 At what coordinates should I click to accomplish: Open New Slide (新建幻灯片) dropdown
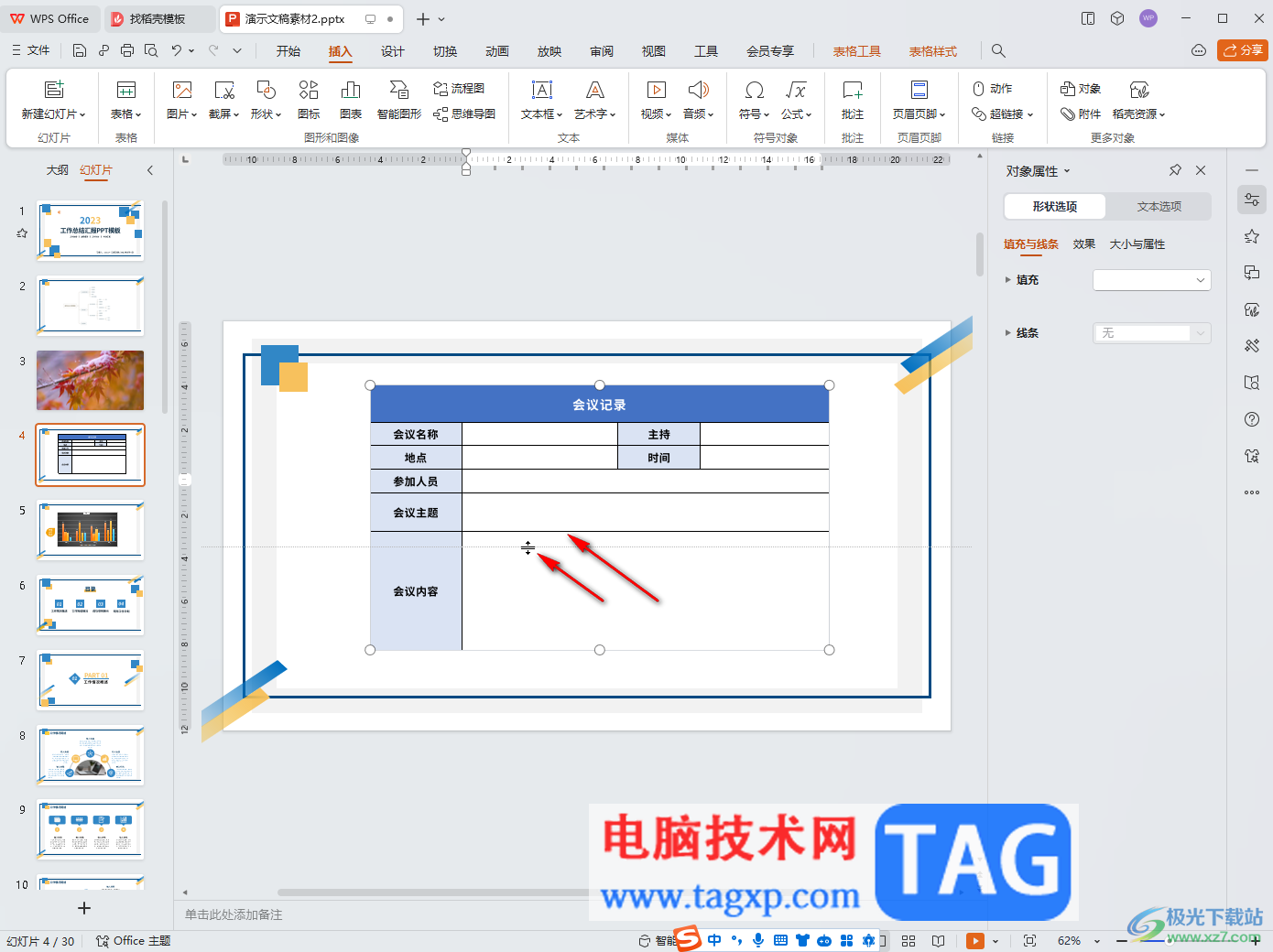pos(54,114)
